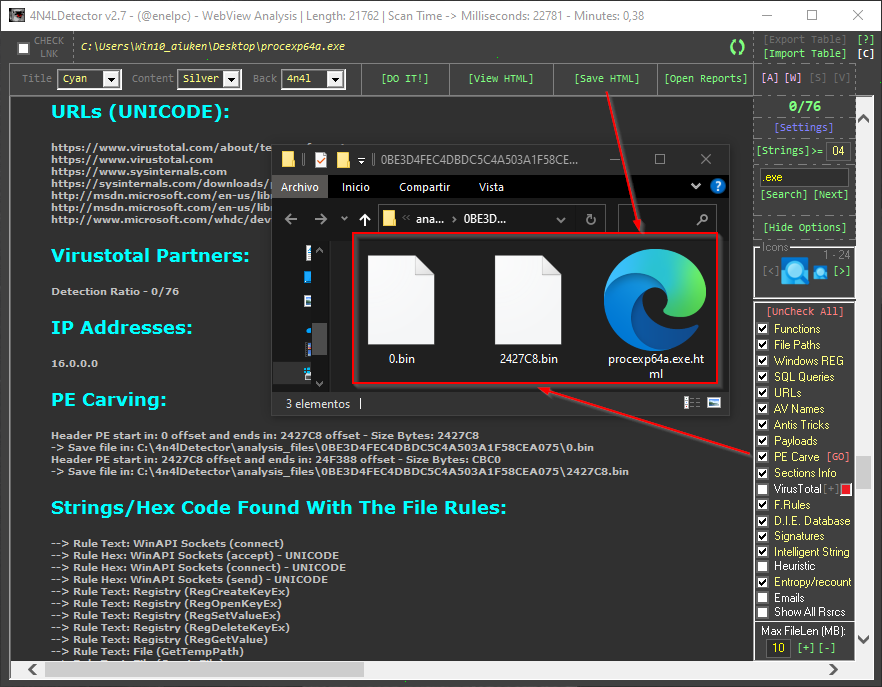Open the [Settings] link
882x687 pixels.
pyautogui.click(x=804, y=127)
